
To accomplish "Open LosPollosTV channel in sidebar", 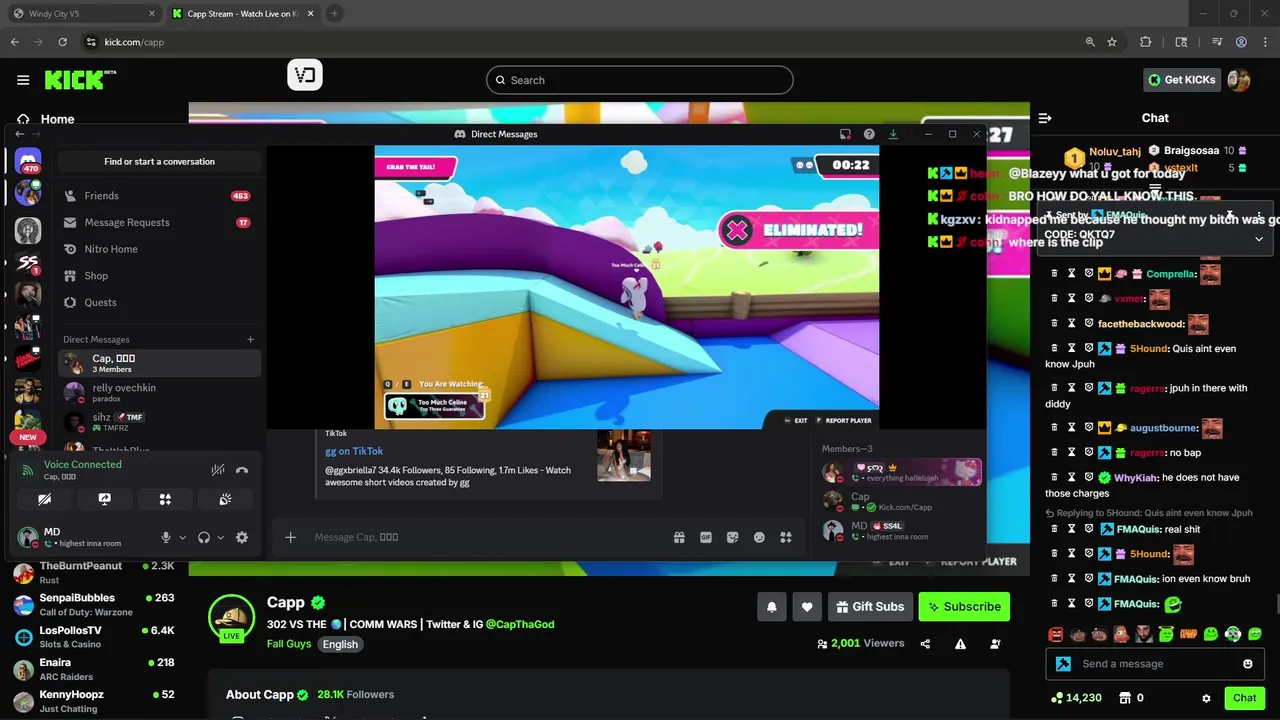I will coord(94,637).
